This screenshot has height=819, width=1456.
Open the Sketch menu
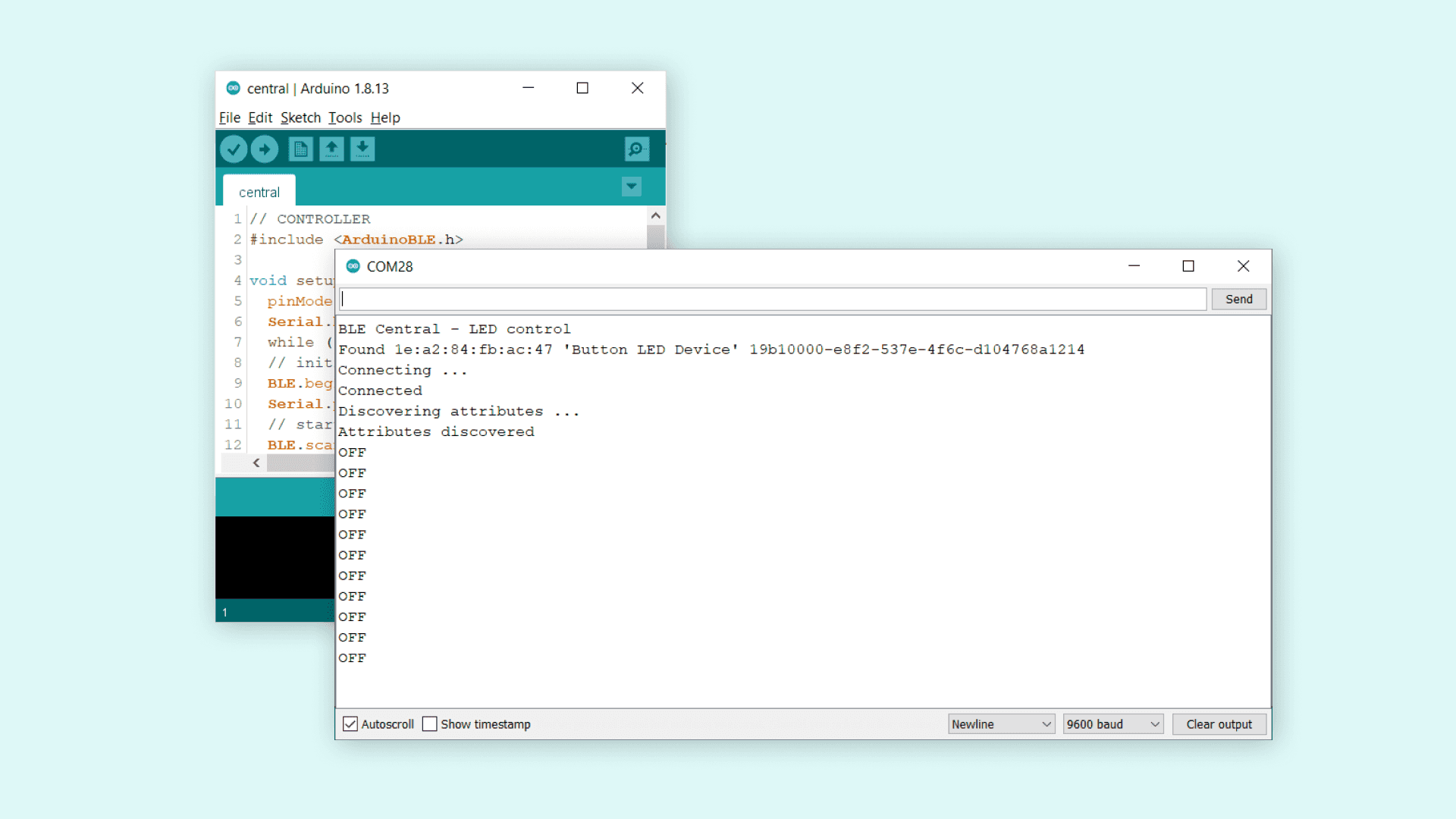click(300, 118)
